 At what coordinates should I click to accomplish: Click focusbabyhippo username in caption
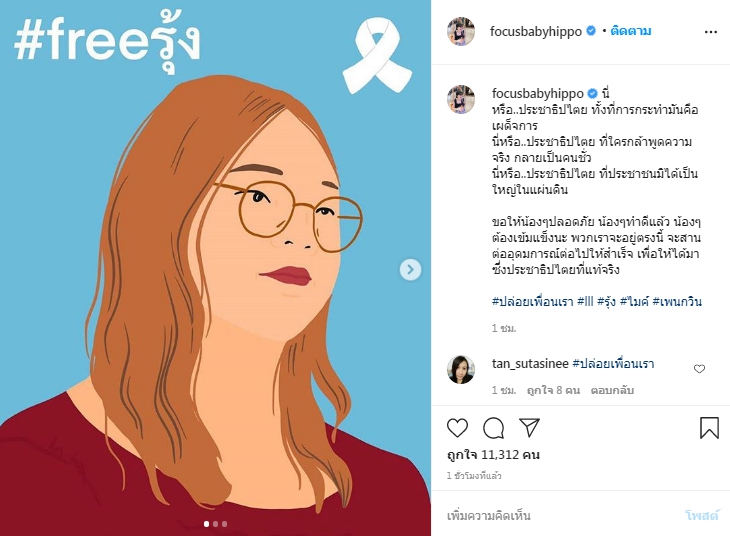tap(538, 93)
